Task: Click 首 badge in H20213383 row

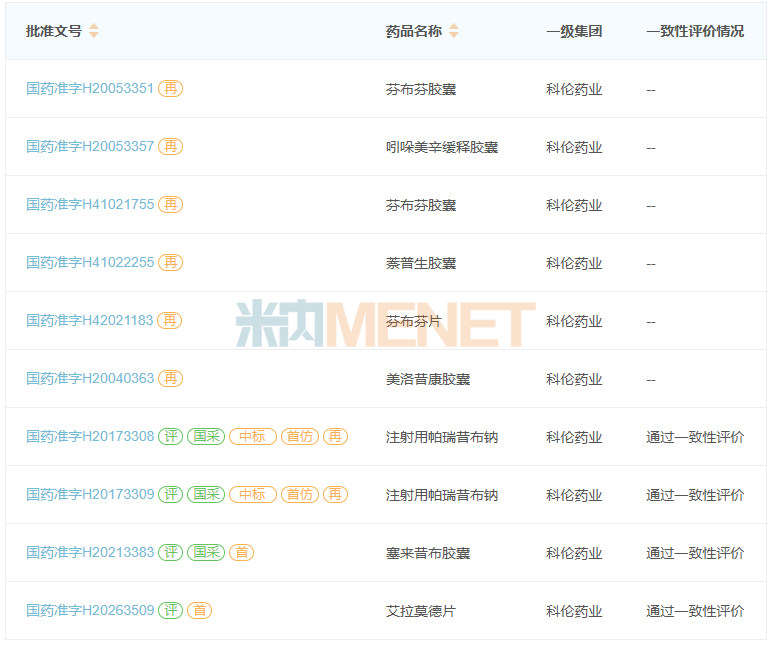Action: coord(242,552)
